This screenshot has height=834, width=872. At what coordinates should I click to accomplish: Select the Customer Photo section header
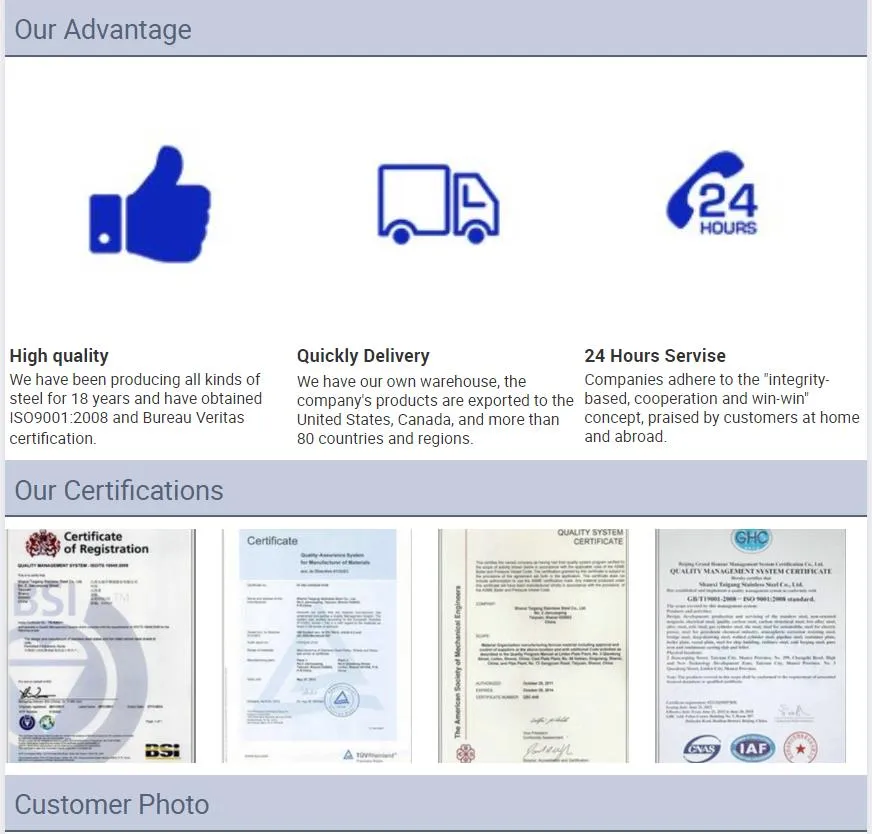click(112, 805)
